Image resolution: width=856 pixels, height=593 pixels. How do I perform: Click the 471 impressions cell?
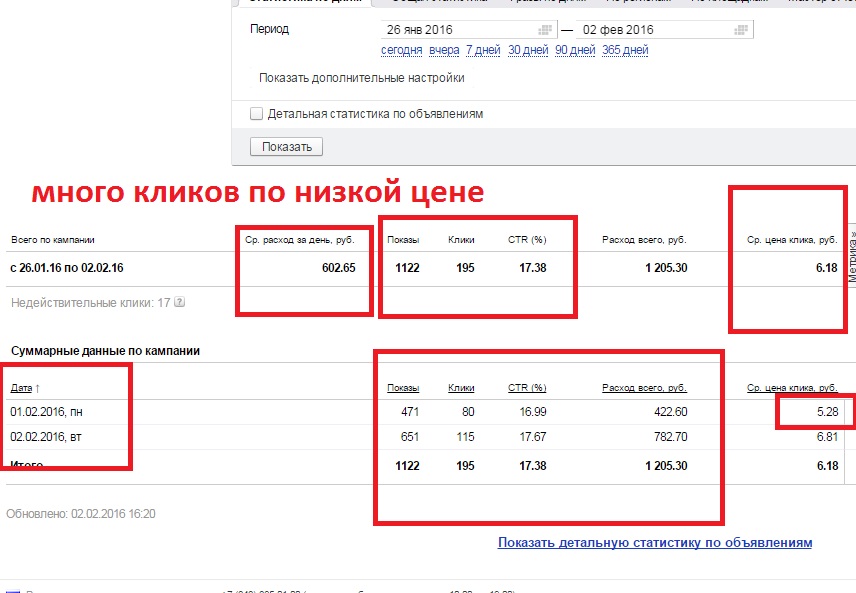click(410, 412)
